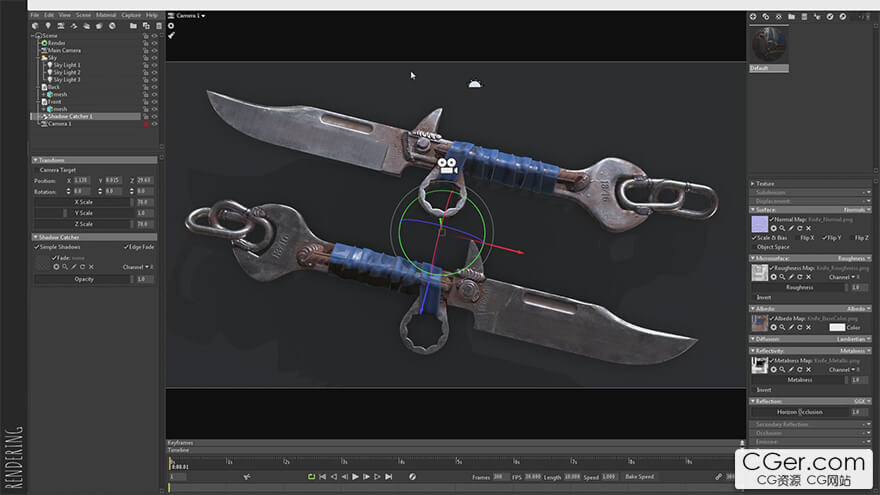Open Reflectivity Metalness dropdown
880x495 pixels.
pyautogui.click(x=855, y=351)
